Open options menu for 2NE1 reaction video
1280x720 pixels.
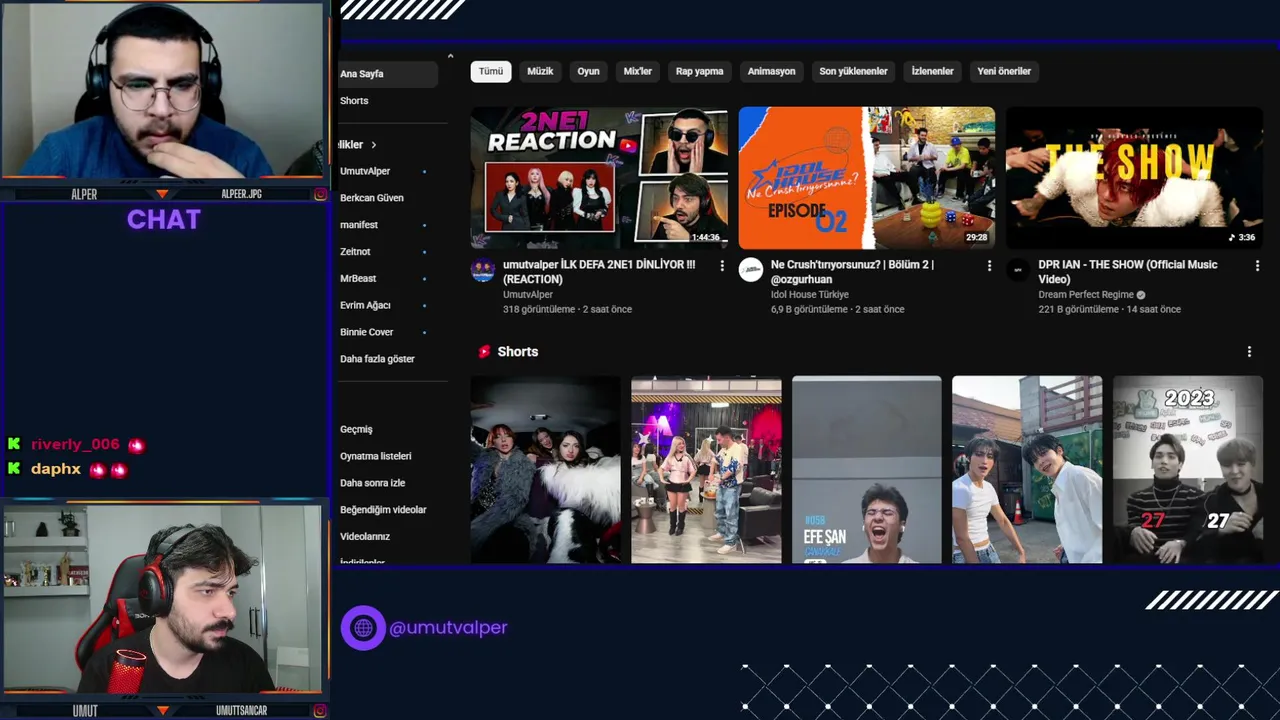(x=722, y=266)
